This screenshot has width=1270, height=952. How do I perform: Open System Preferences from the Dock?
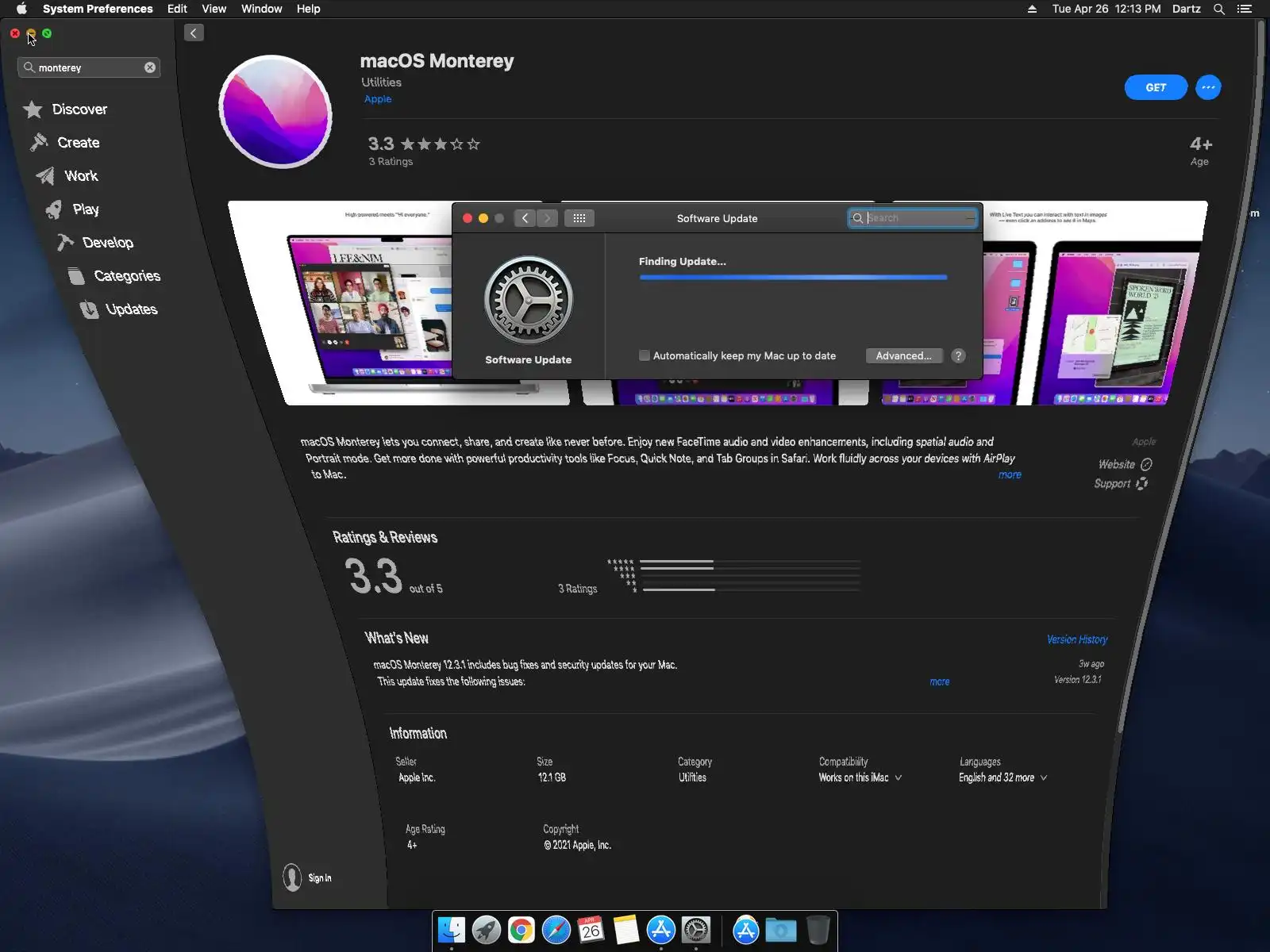tap(696, 930)
